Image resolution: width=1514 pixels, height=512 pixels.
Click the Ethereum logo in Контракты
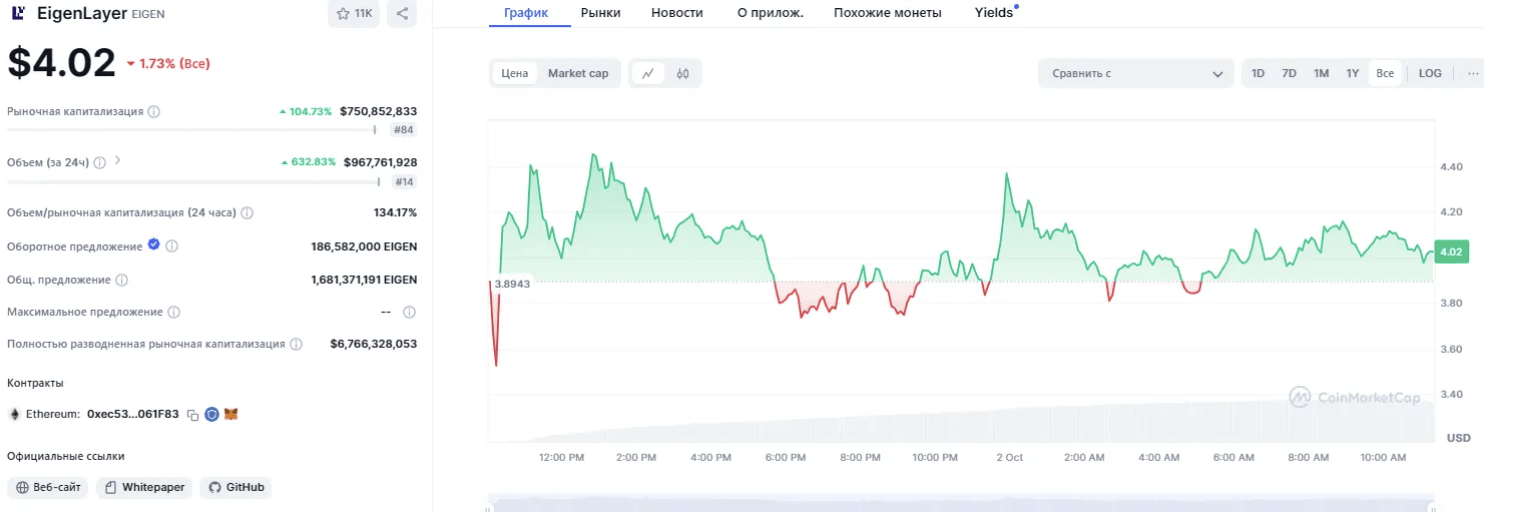coord(15,414)
